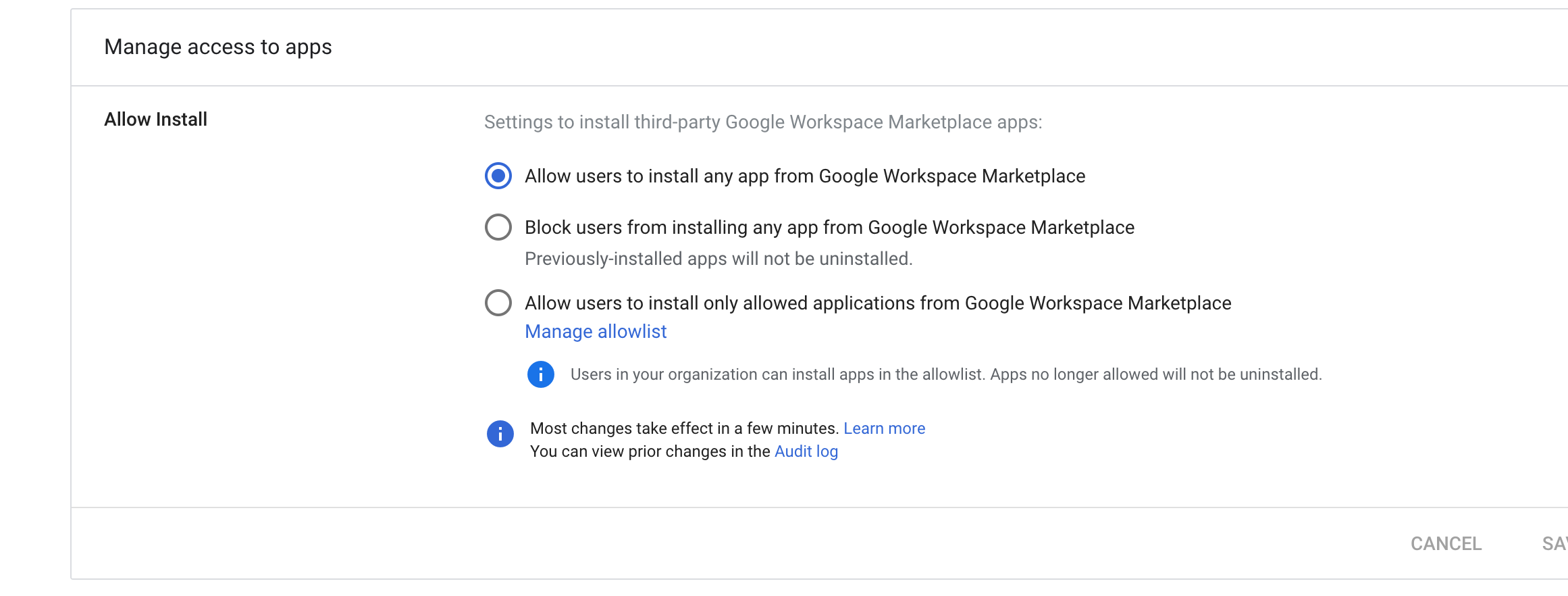Viewport: 1568px width, 596px height.
Task: Click the "Manage access to apps" header title
Action: (x=218, y=47)
